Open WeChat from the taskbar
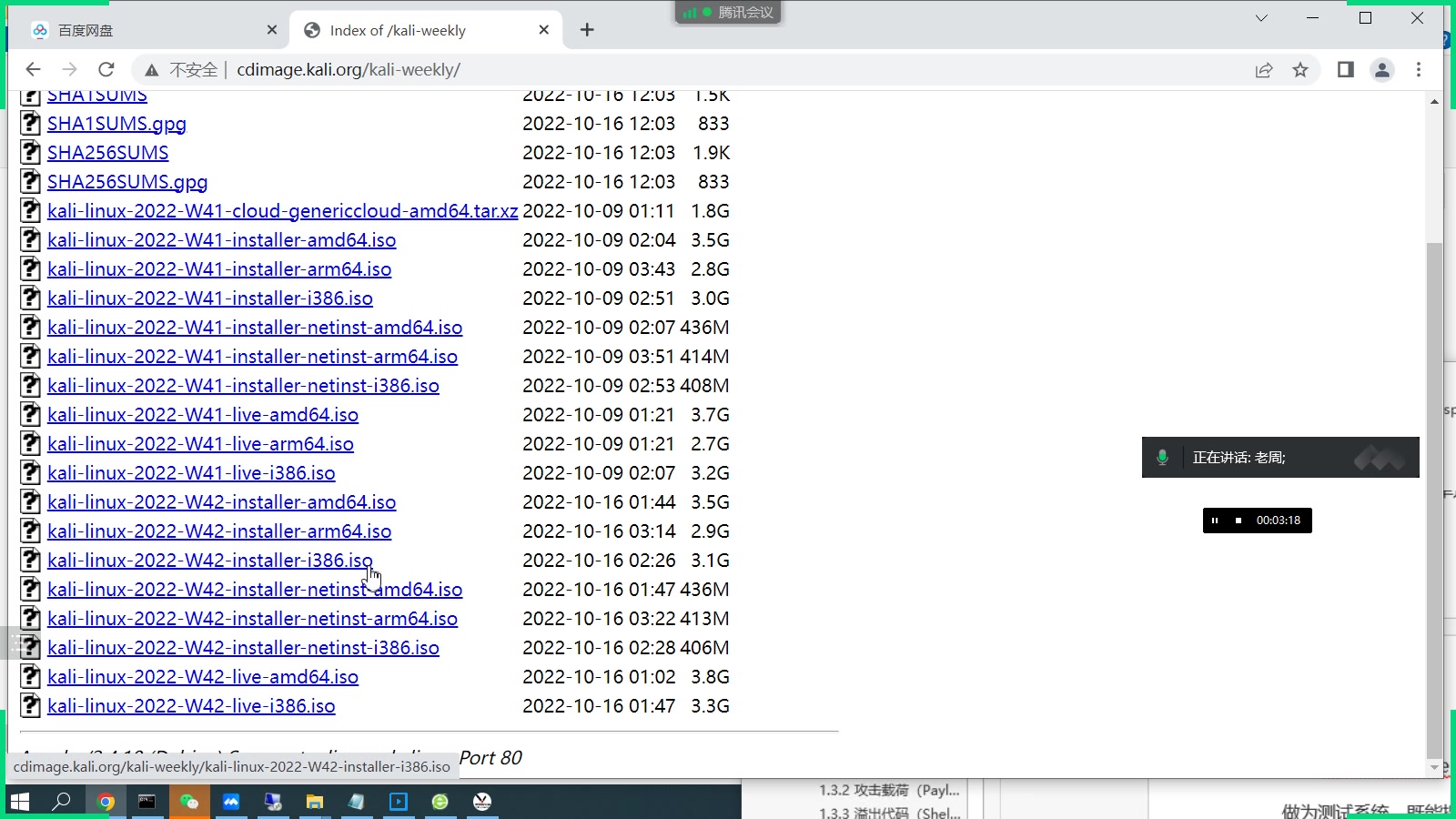This screenshot has height=819, width=1456. click(x=189, y=802)
